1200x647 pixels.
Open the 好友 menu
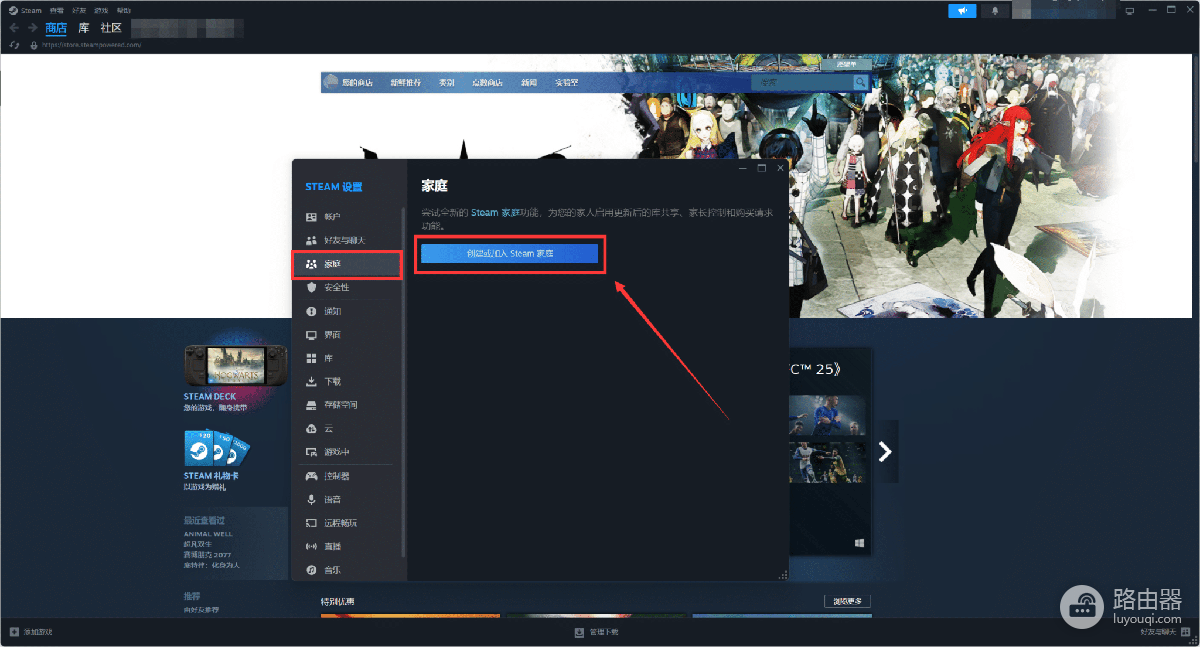(79, 10)
